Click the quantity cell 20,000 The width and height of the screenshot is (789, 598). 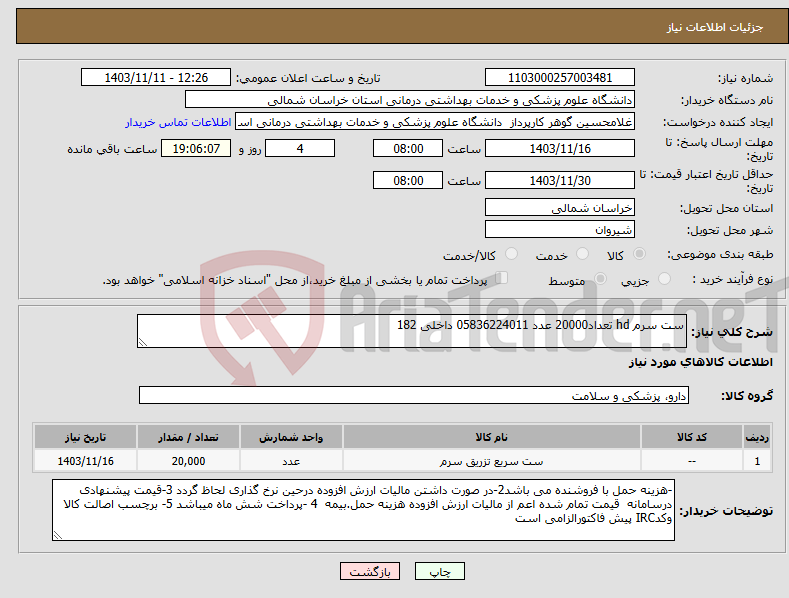pyautogui.click(x=188, y=461)
